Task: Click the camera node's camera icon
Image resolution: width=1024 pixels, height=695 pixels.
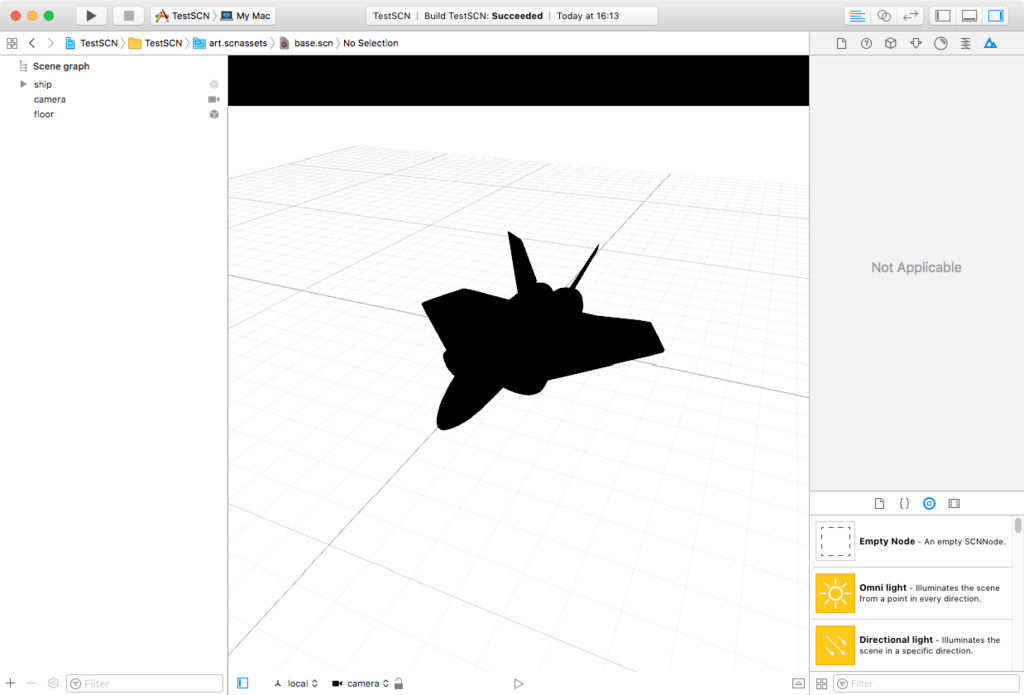Action: (x=214, y=99)
